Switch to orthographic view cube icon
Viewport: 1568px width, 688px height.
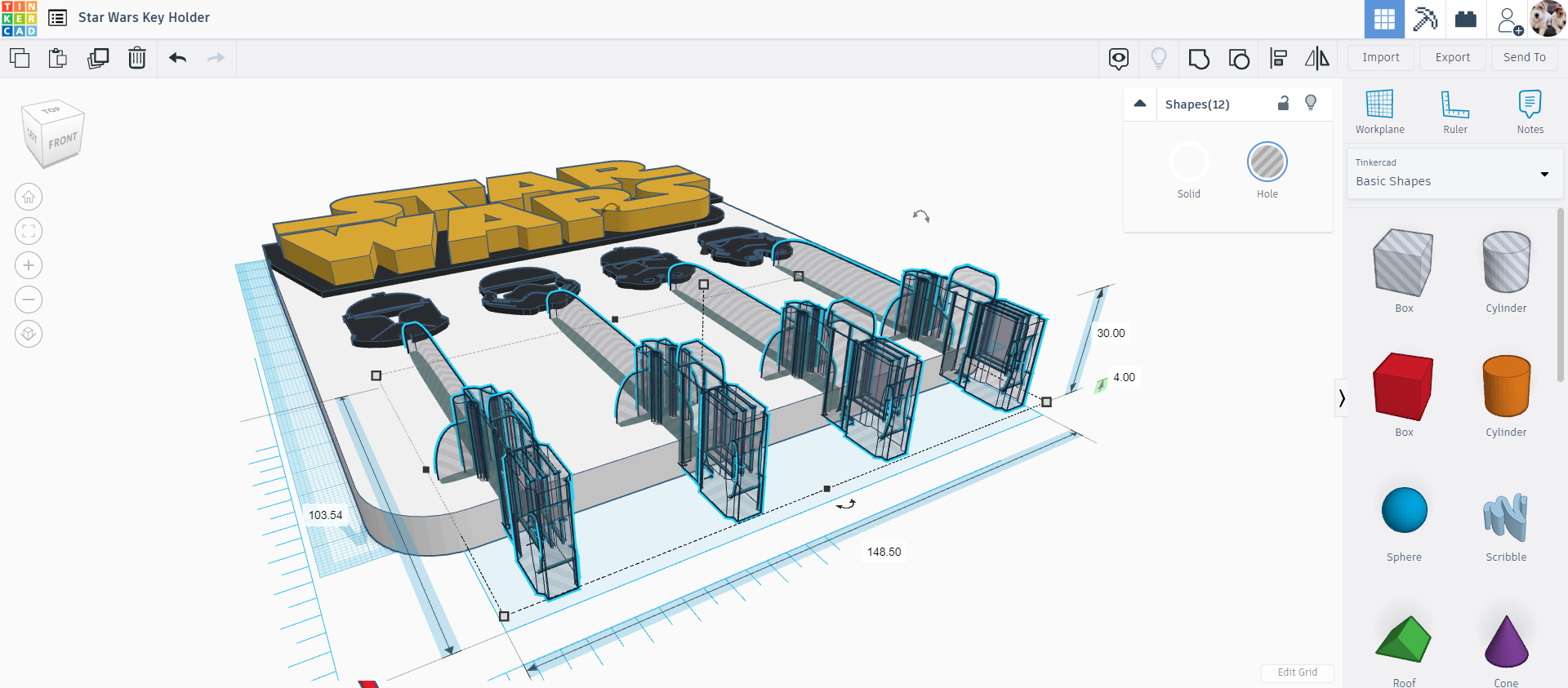29,334
